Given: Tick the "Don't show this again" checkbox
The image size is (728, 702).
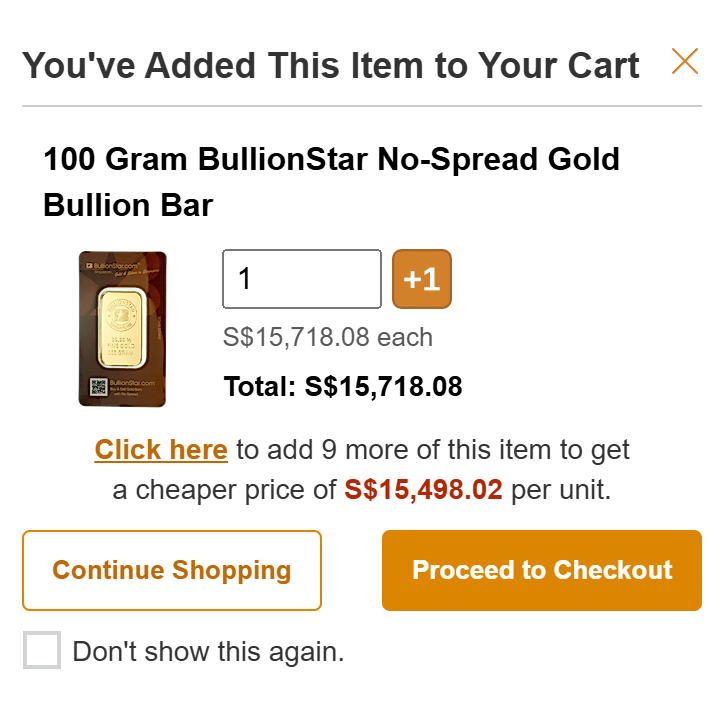Looking at the screenshot, I should [42, 651].
